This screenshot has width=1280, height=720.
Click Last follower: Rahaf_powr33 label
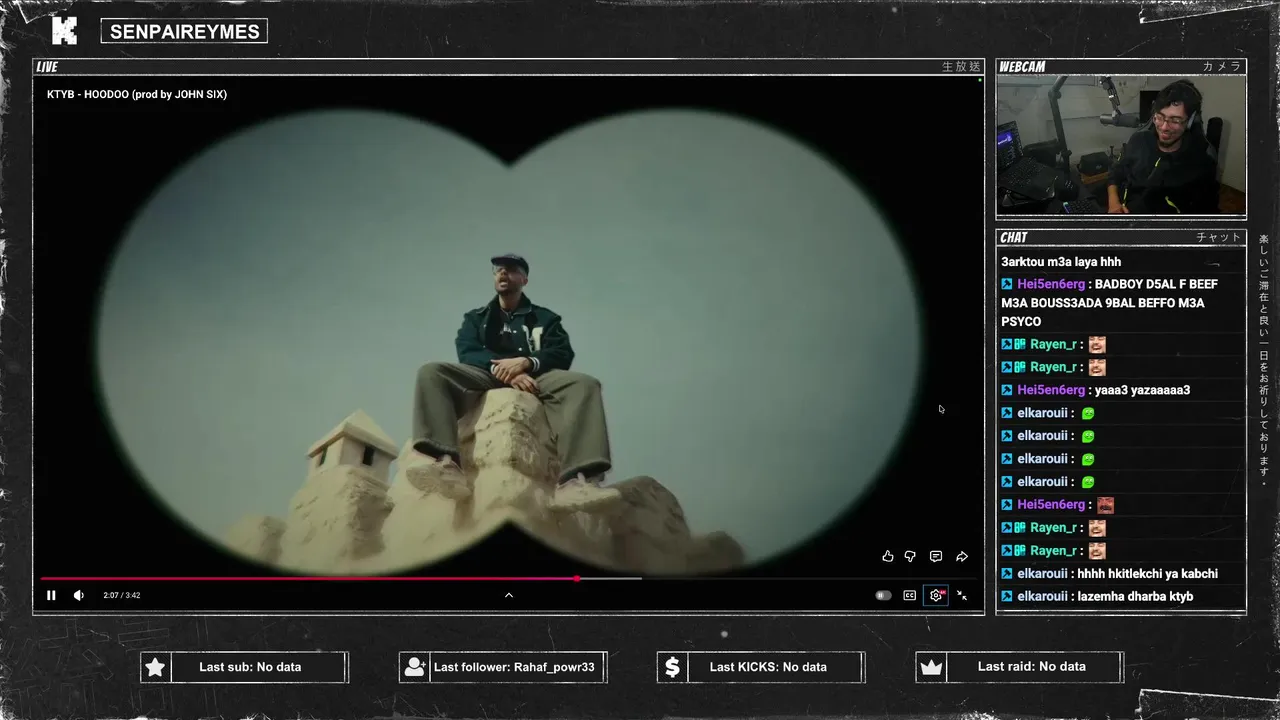tap(514, 667)
